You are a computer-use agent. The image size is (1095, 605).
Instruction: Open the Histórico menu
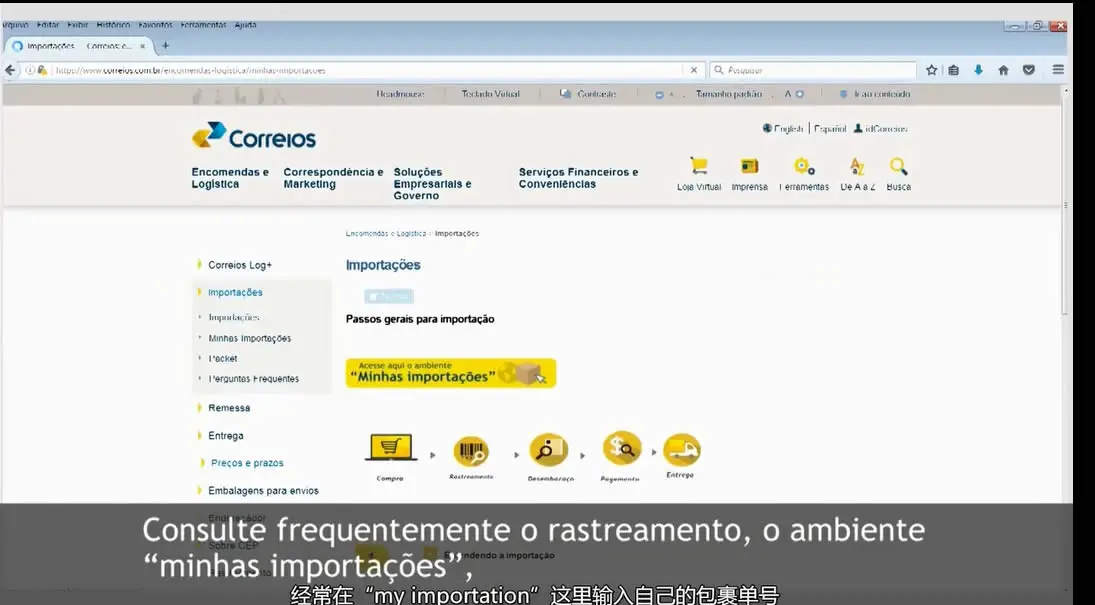click(113, 24)
